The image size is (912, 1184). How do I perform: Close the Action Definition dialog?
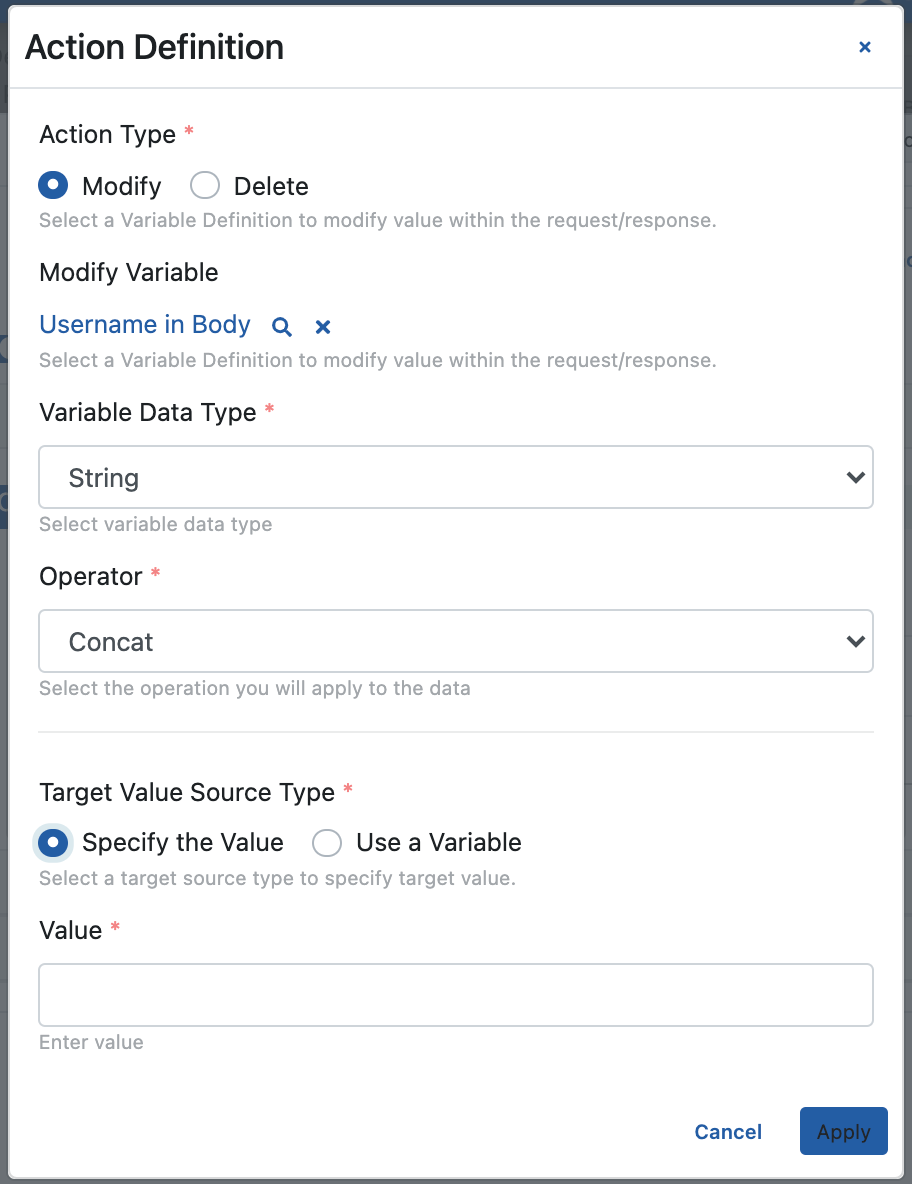point(865,47)
